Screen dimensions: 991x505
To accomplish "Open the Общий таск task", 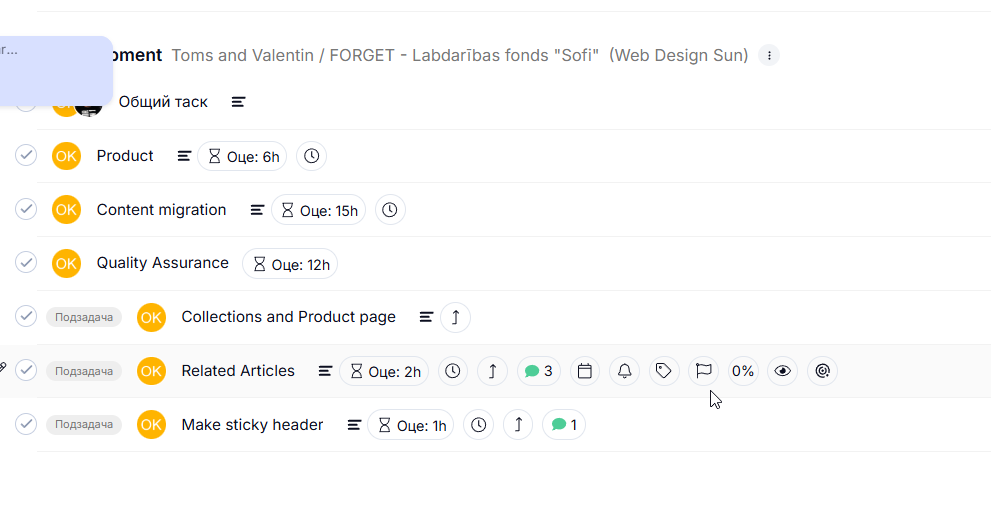I will [x=163, y=102].
